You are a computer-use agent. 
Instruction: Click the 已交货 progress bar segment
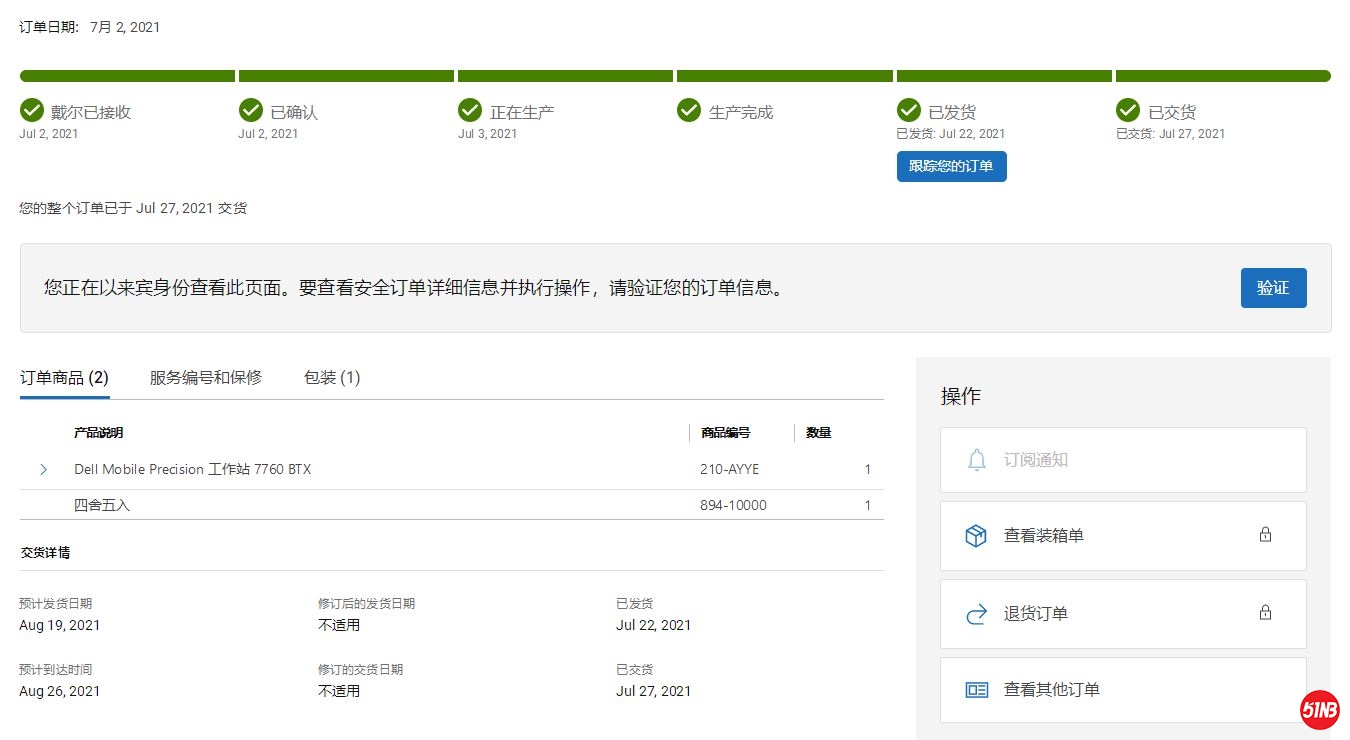tap(1223, 76)
